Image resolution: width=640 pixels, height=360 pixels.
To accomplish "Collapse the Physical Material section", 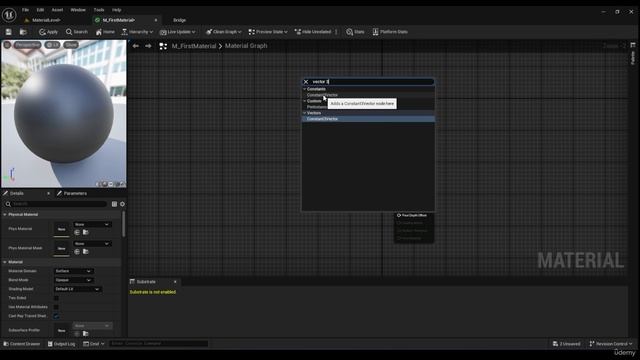I will (x=5, y=215).
